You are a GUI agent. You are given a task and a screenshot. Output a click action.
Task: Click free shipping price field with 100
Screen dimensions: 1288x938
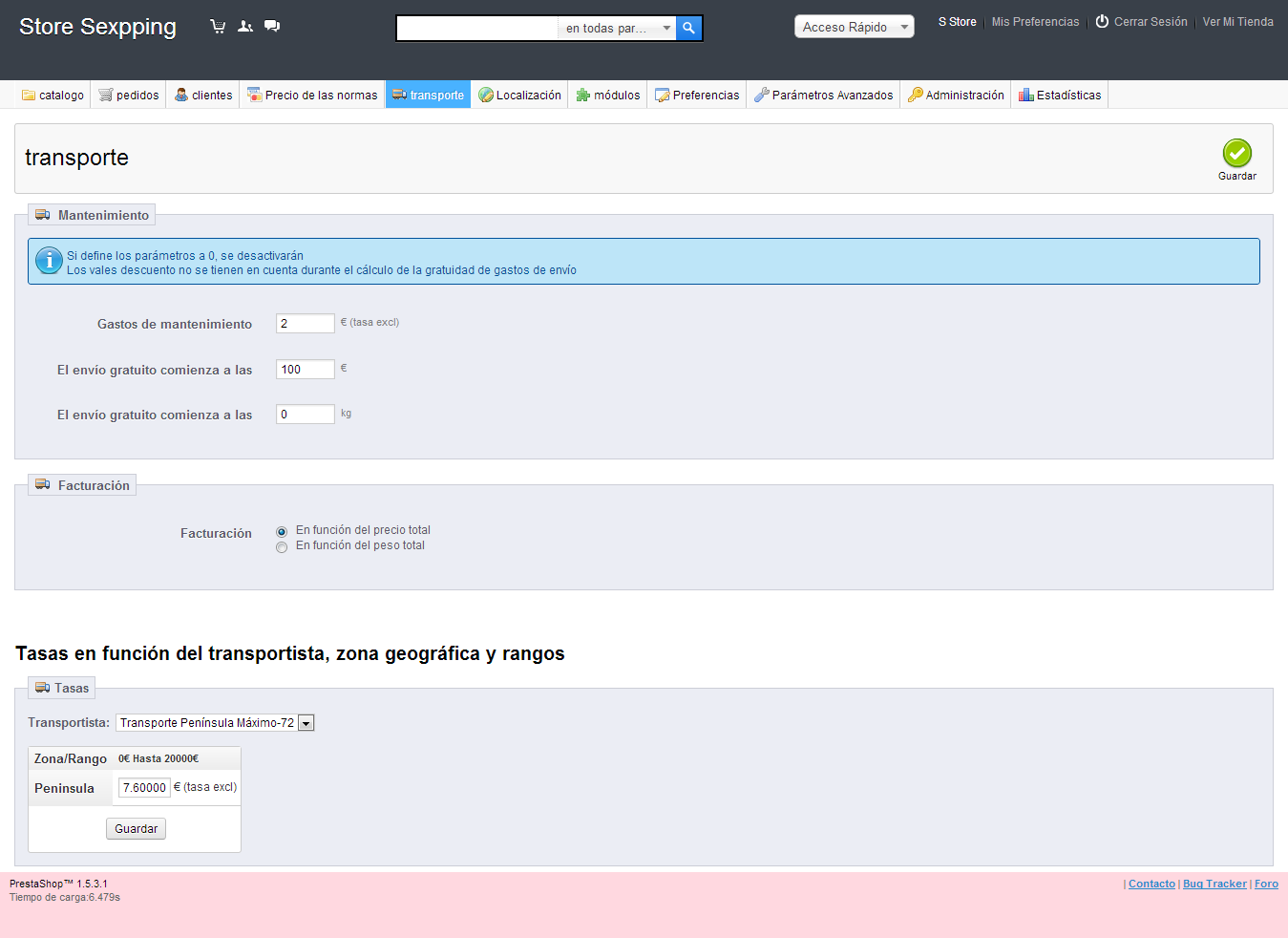pos(306,370)
